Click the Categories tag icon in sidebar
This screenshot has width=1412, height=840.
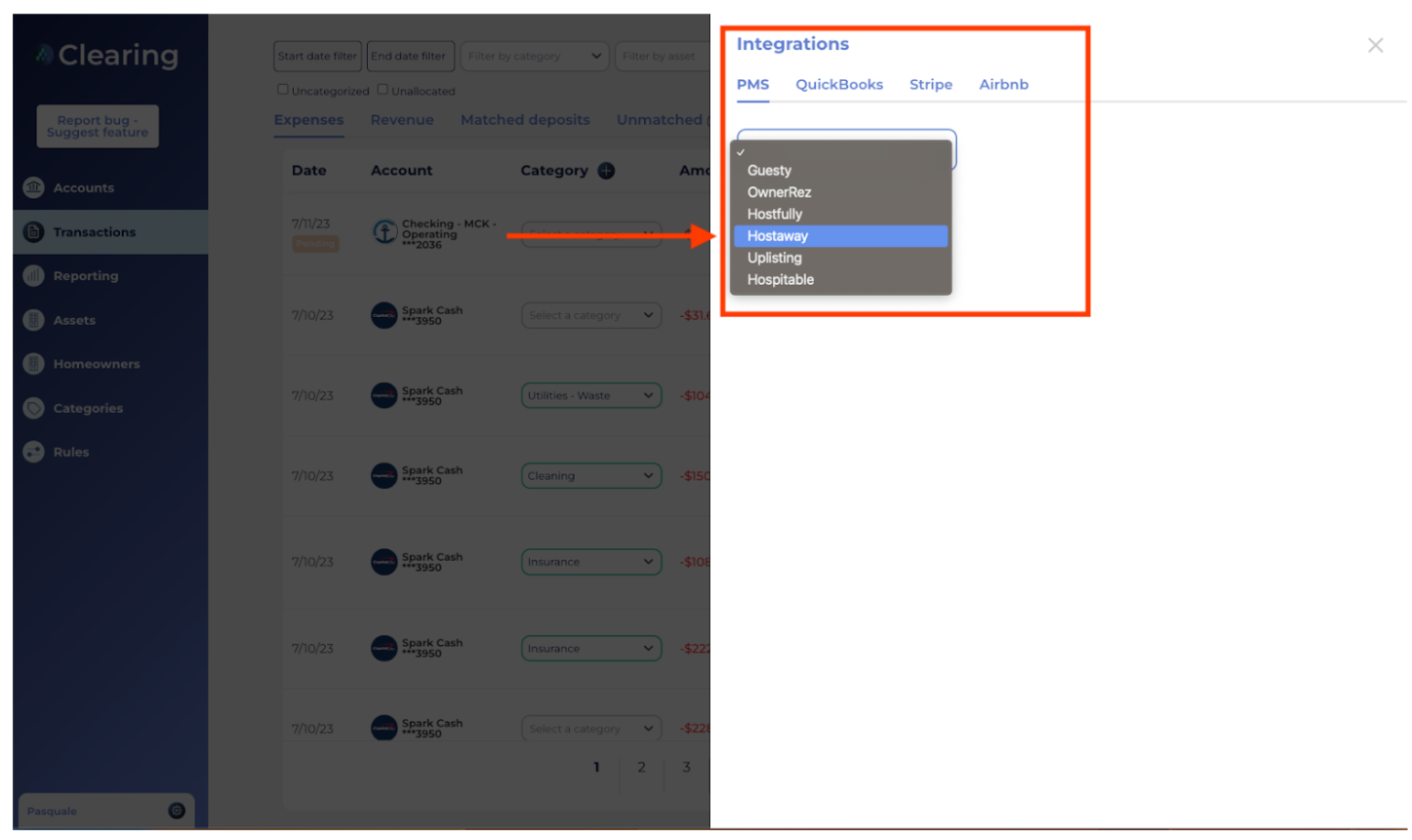pyautogui.click(x=33, y=408)
